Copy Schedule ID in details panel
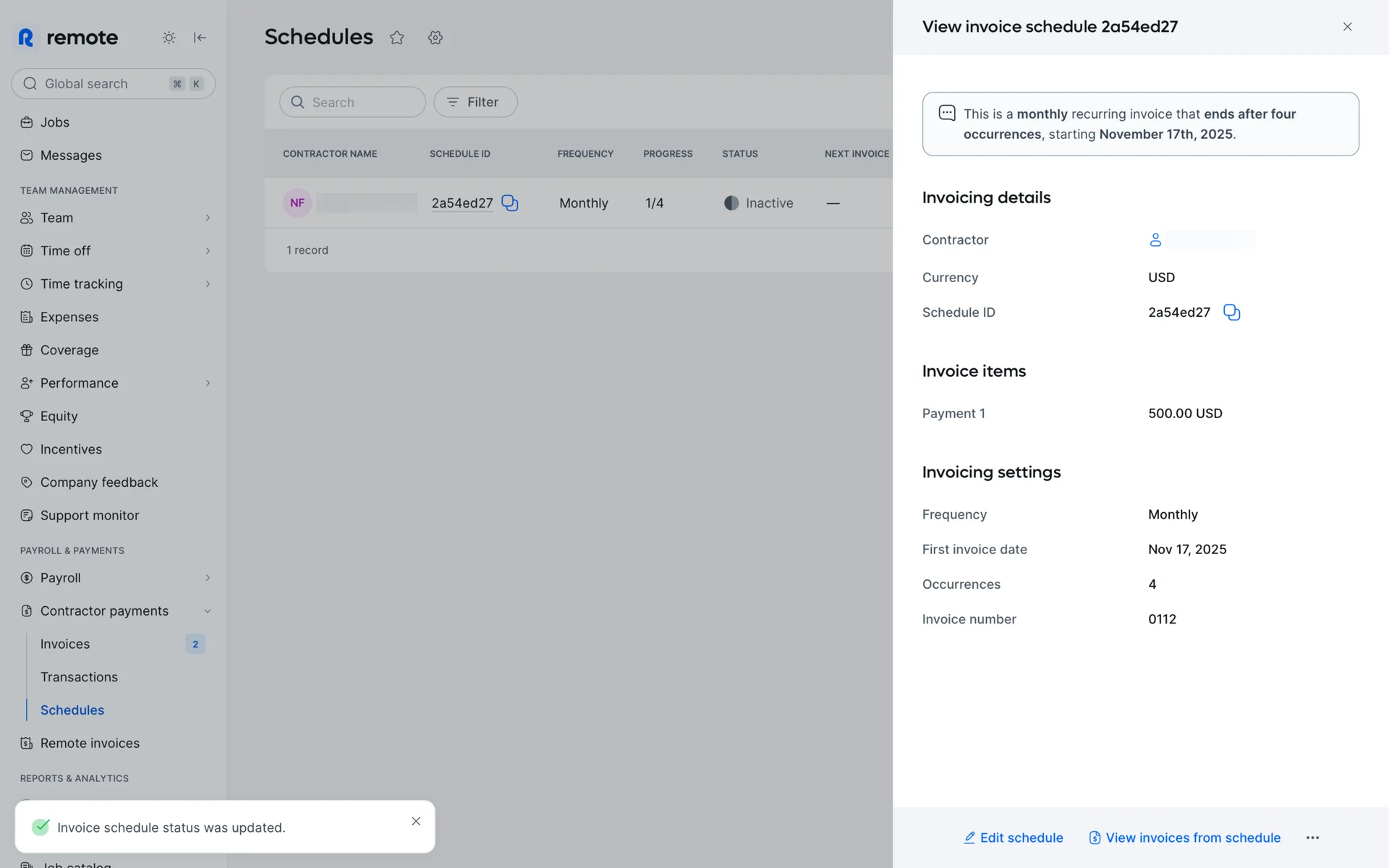This screenshot has height=868, width=1389. 1231,312
